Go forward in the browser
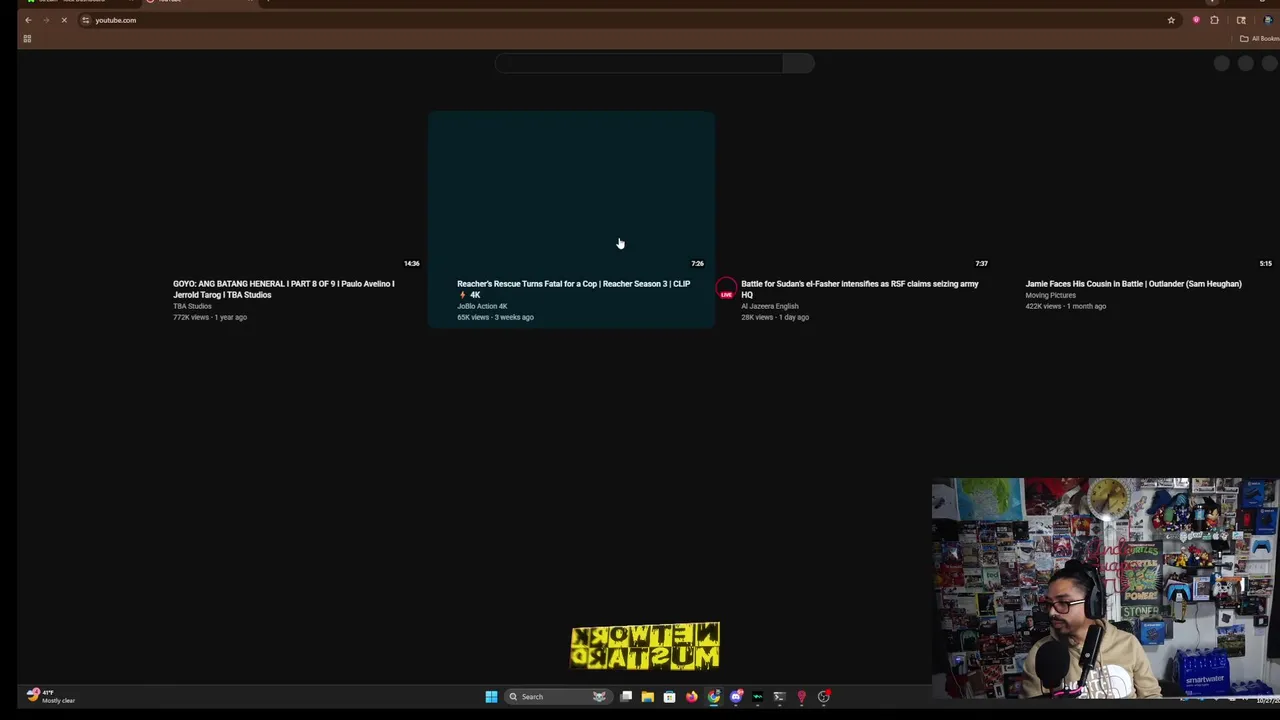 pos(46,20)
